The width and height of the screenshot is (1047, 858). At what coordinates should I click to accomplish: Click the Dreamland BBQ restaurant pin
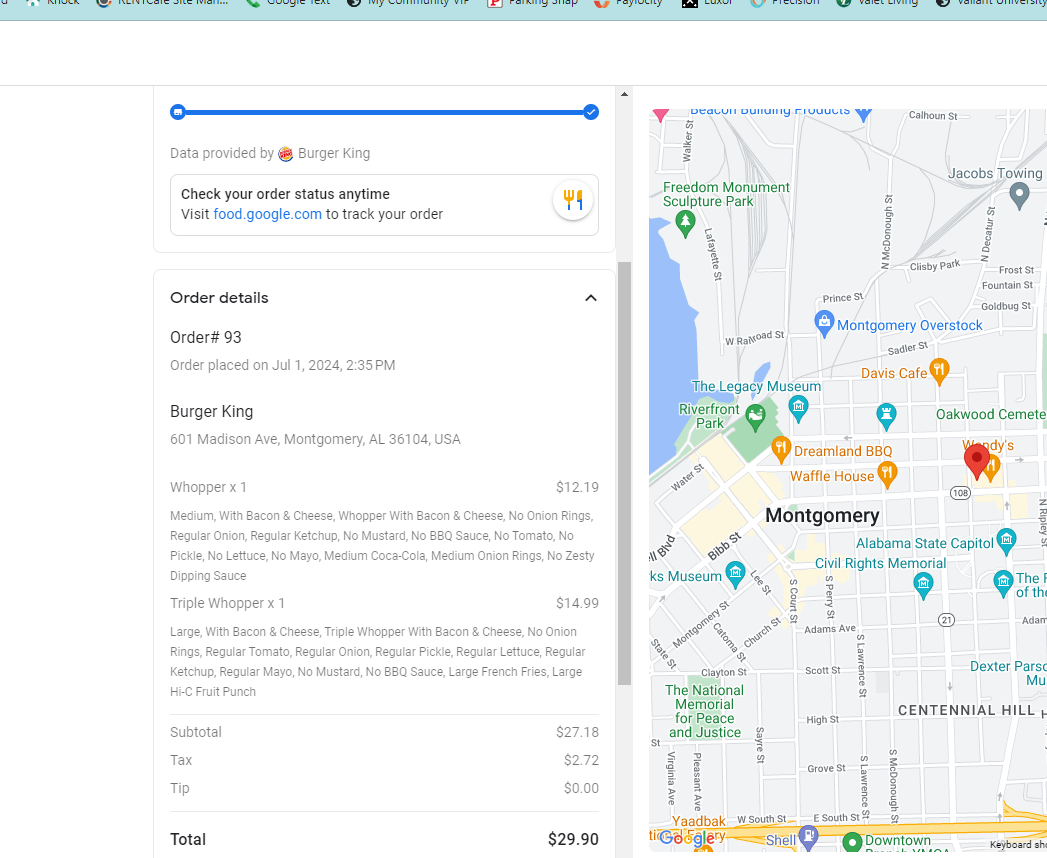pyautogui.click(x=781, y=449)
